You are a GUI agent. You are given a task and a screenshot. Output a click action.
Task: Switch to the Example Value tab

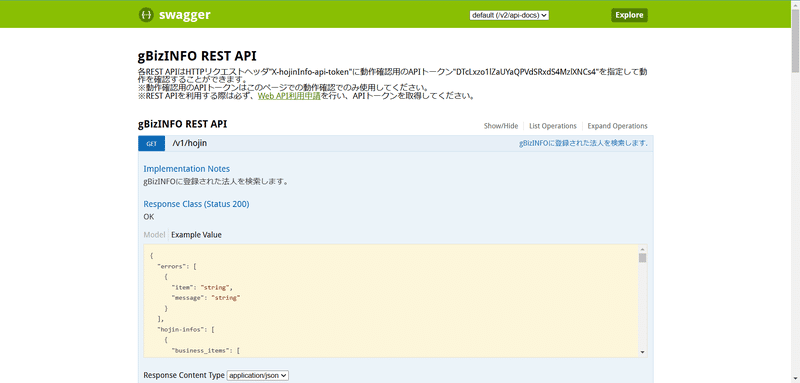[196, 235]
